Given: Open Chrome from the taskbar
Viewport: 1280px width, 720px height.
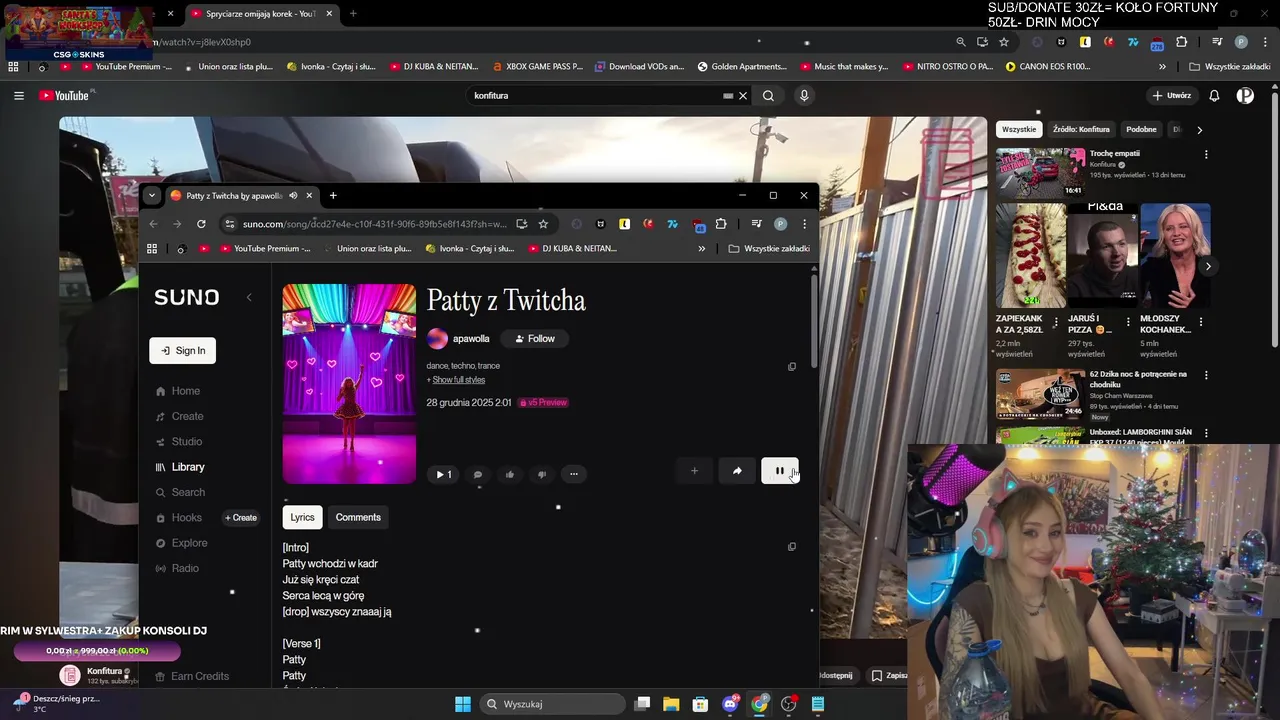Looking at the screenshot, I should [x=760, y=704].
